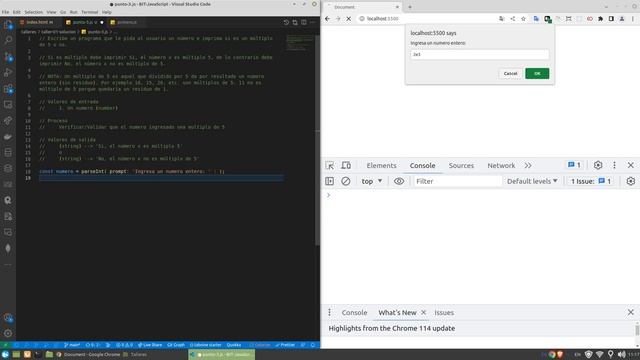Switch to the Network tab

click(501, 165)
